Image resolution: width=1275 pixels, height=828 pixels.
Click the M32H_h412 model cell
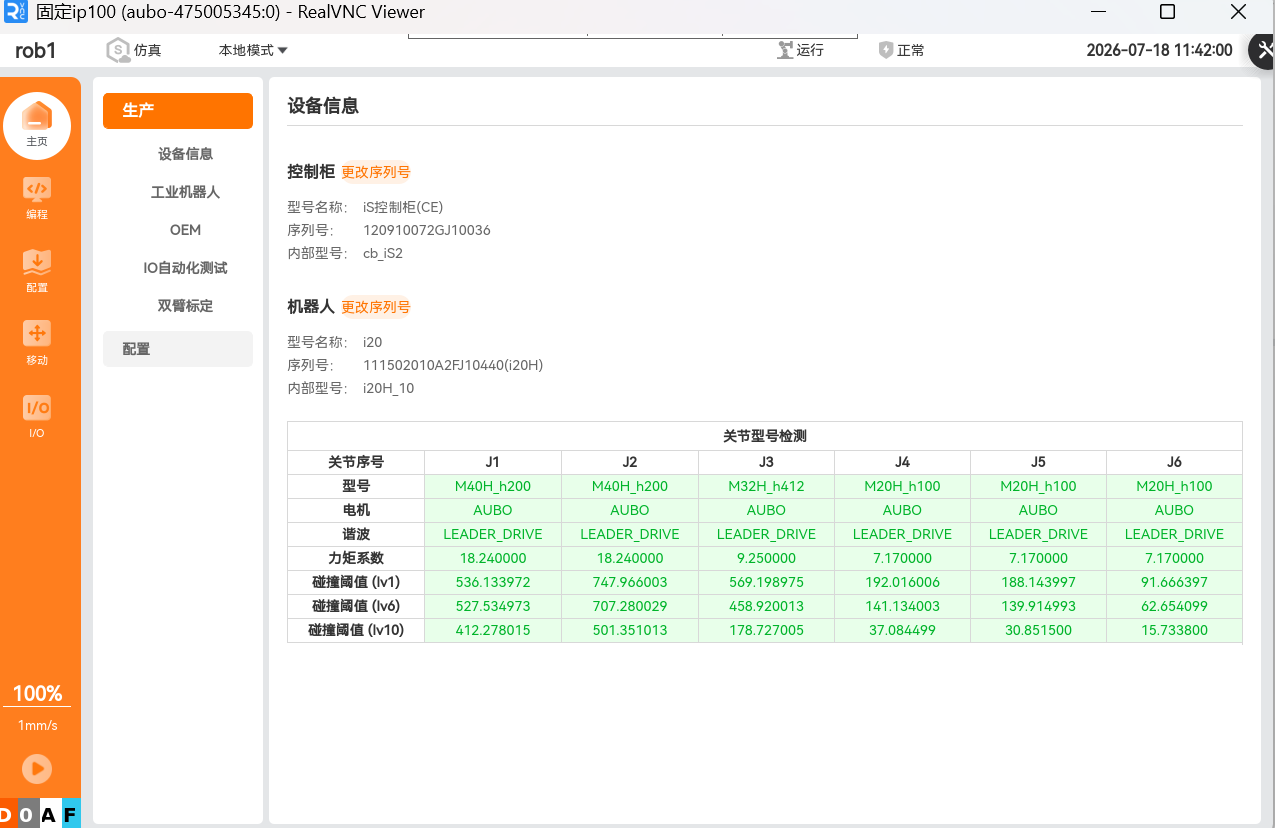pos(766,486)
